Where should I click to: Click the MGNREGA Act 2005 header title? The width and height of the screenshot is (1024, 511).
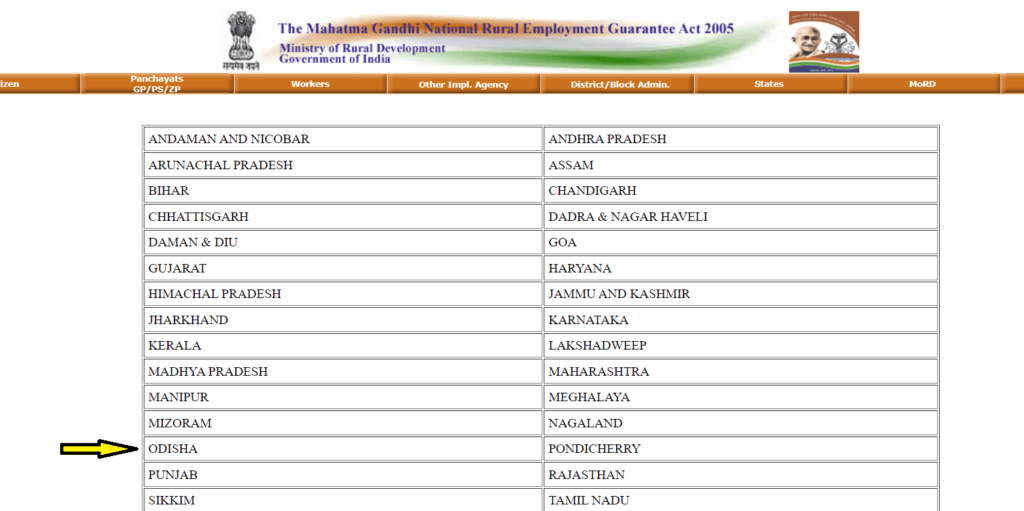pos(505,29)
